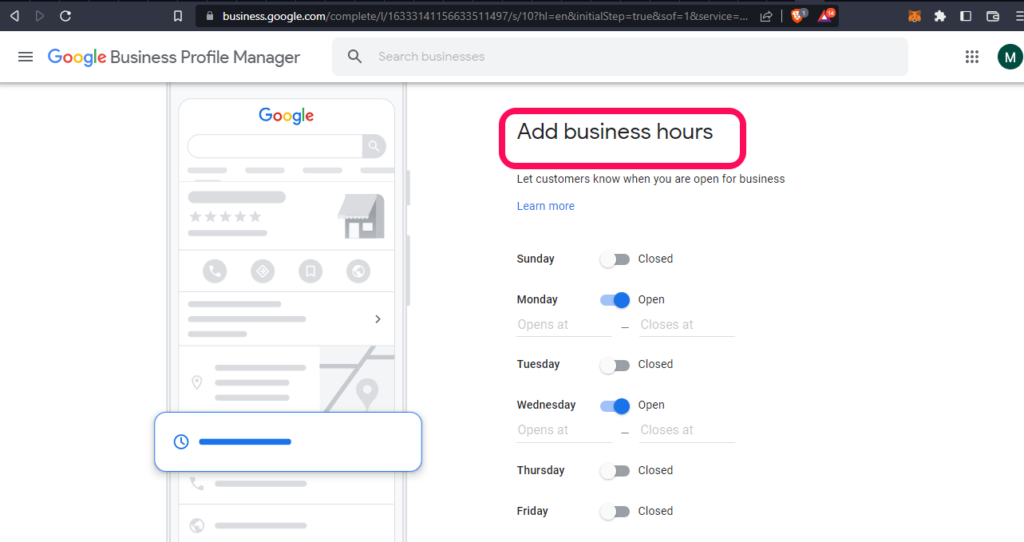Open the Brave wallet icon
Viewport: 1024px width, 542px height.
(x=993, y=16)
